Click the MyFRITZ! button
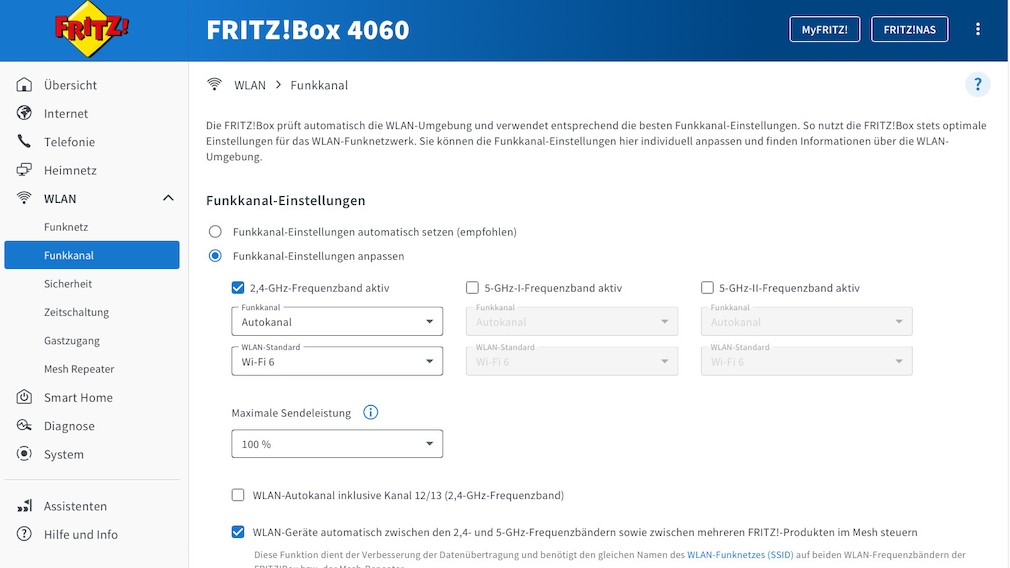This screenshot has height=568, width=1010. (x=824, y=30)
